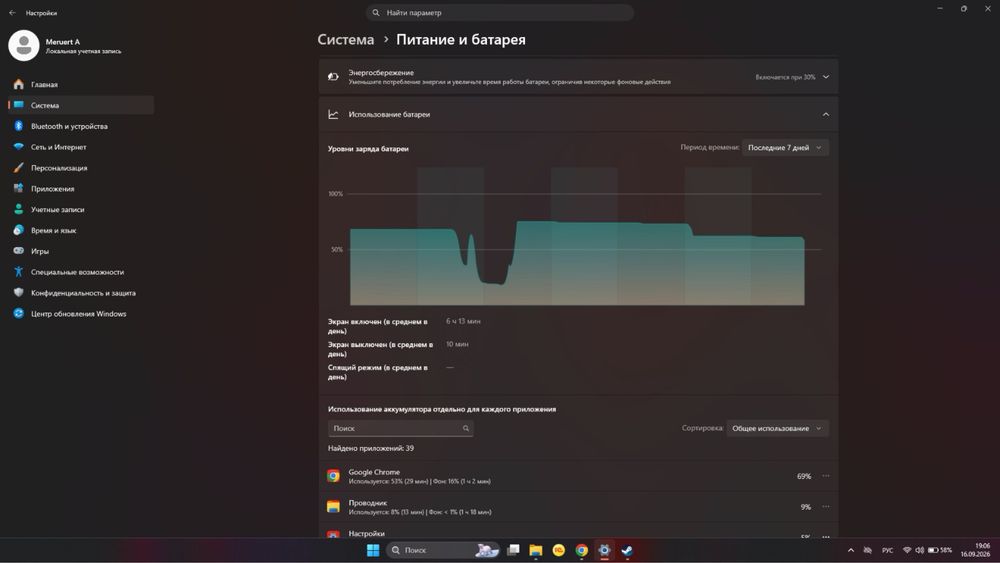Screen dimensions: 1000x563
Task: Click the Settings gear taskbar icon
Action: point(604,550)
